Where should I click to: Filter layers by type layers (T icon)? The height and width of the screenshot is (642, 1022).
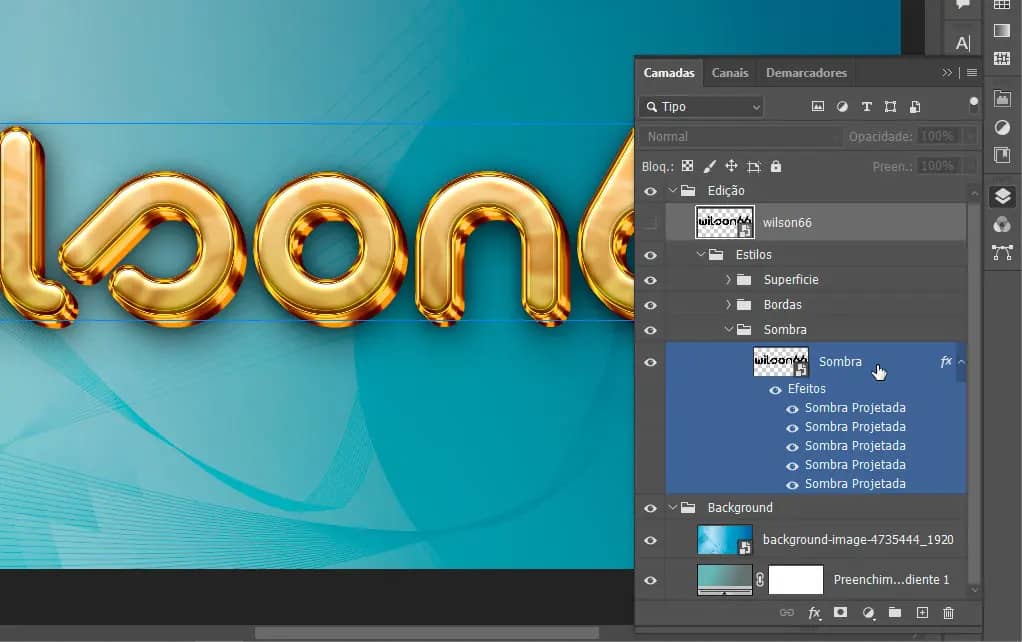pos(866,107)
